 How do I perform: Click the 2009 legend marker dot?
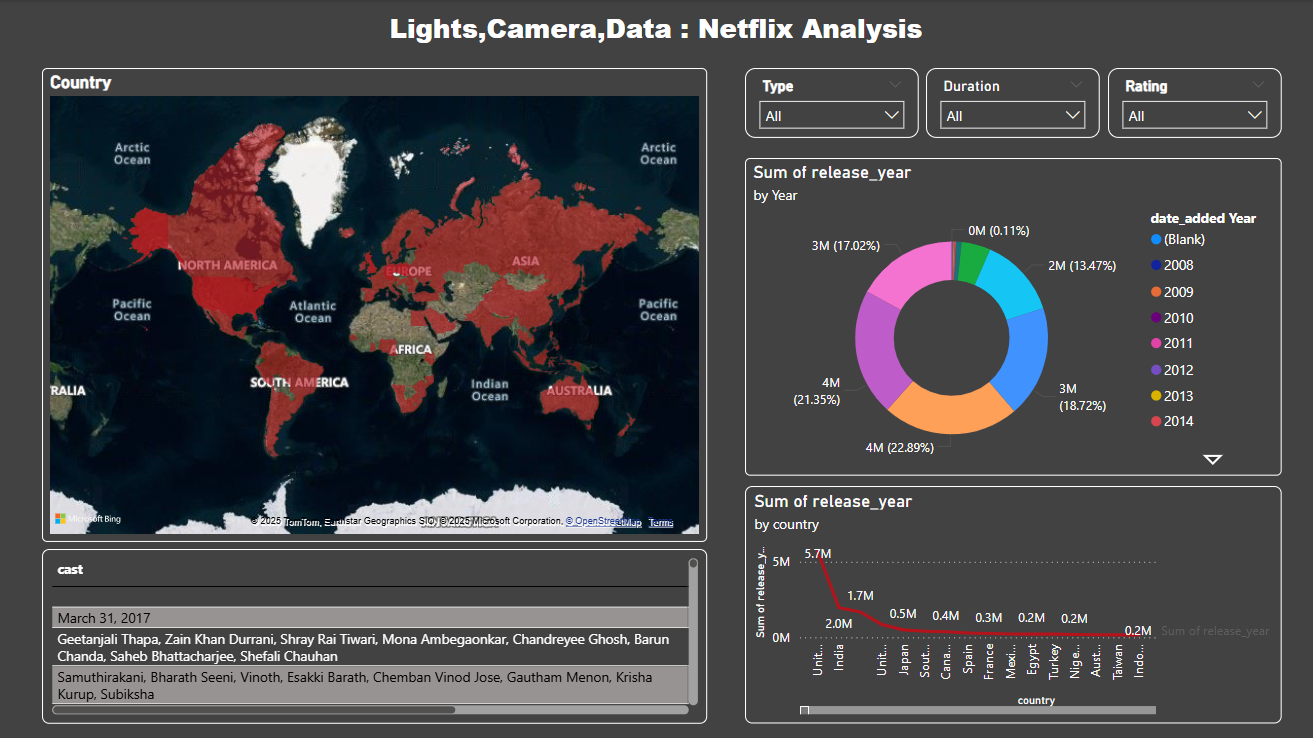(x=1156, y=292)
